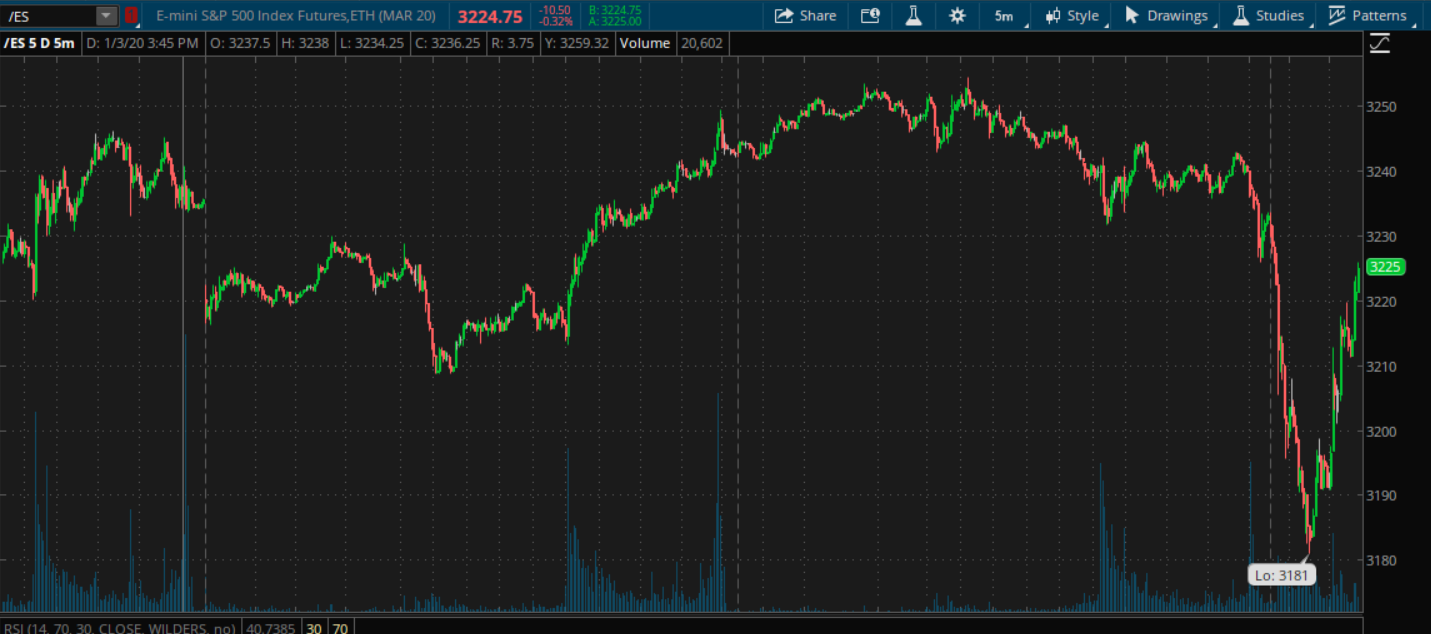Click the RSI 70 overbought level box

340,628
